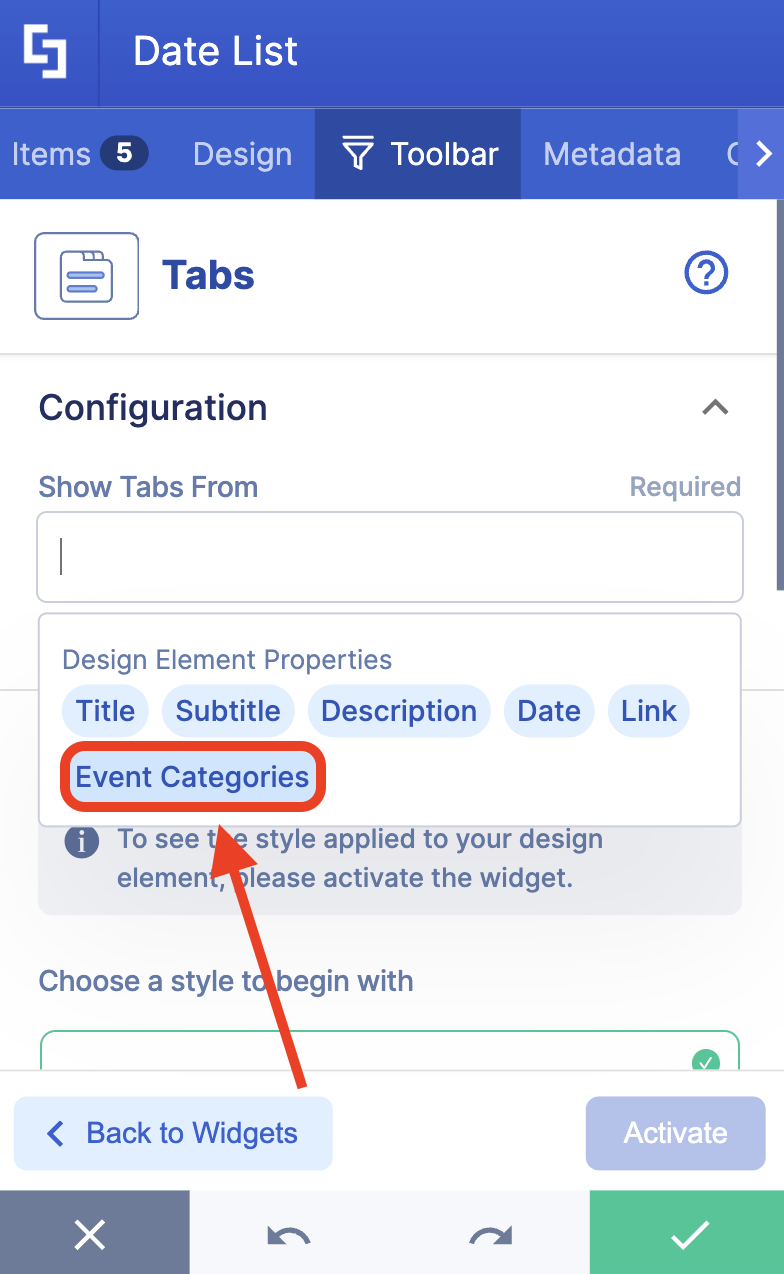Click the funnel icon on the Toolbar tab
784x1274 pixels.
356,153
